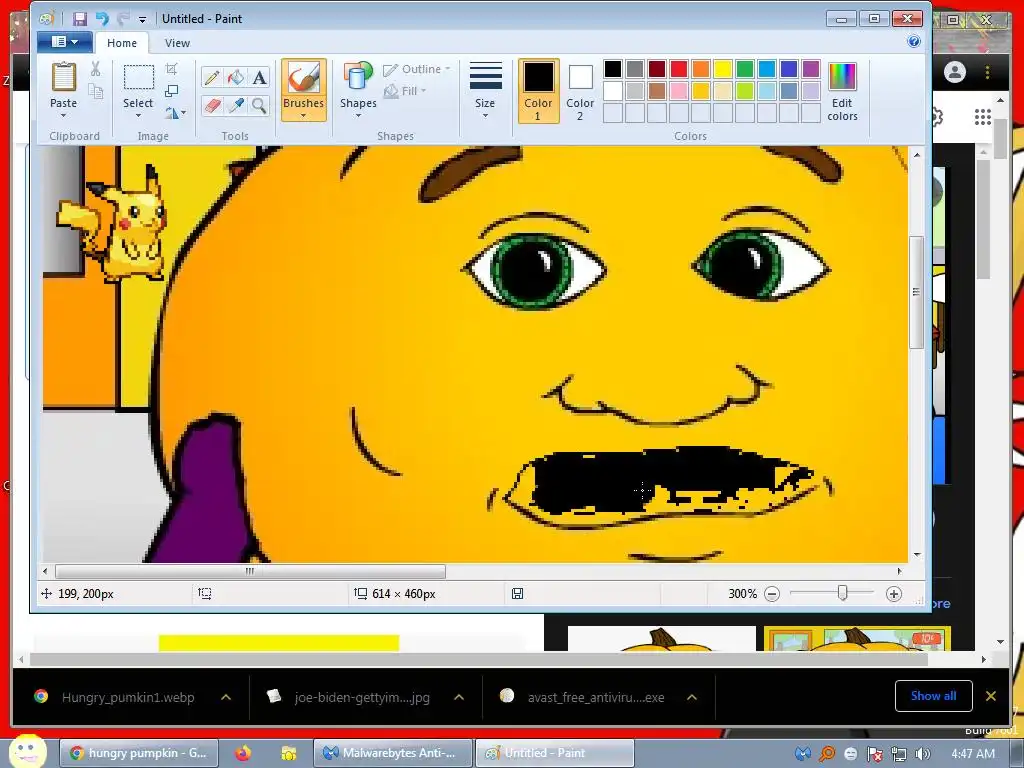Viewport: 1024px width, 768px height.
Task: Pick the yellow color swatch
Action: (x=723, y=69)
